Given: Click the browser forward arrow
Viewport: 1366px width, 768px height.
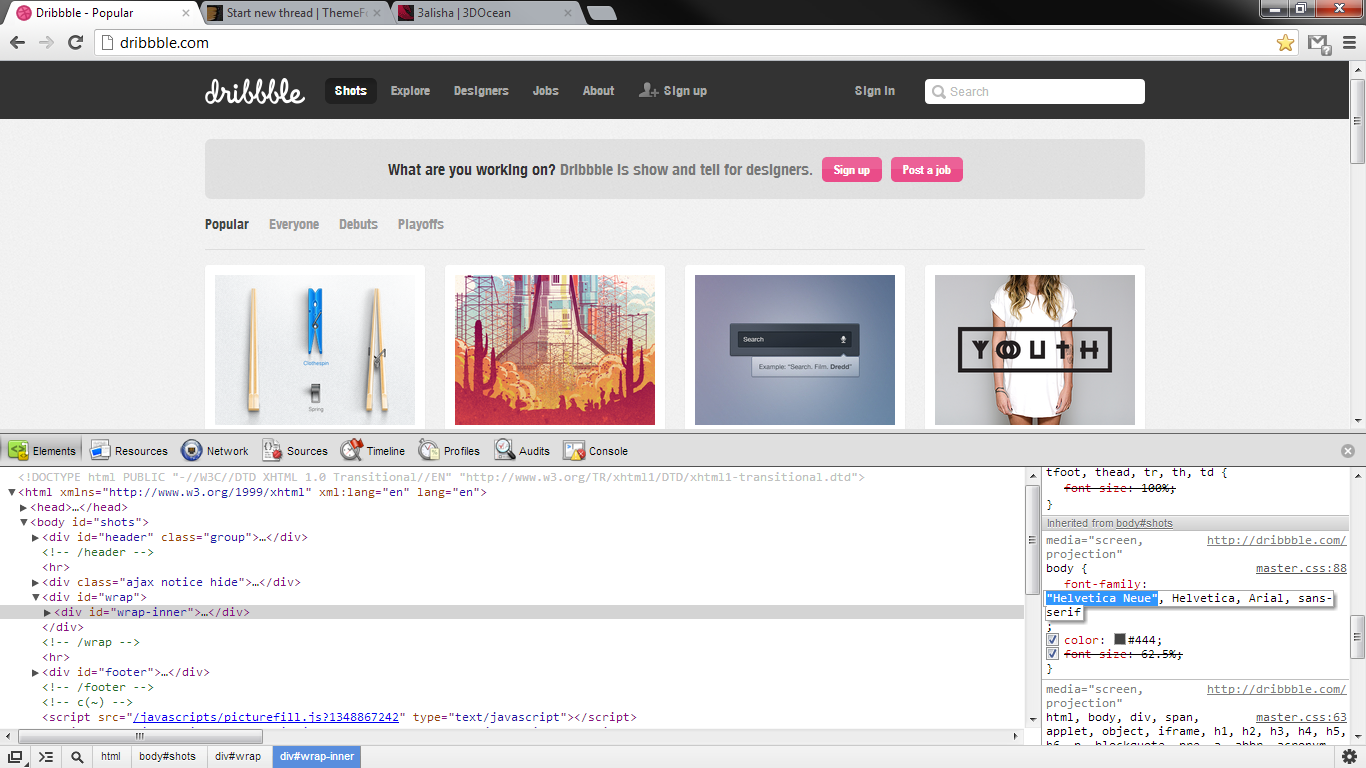Looking at the screenshot, I should coord(46,42).
